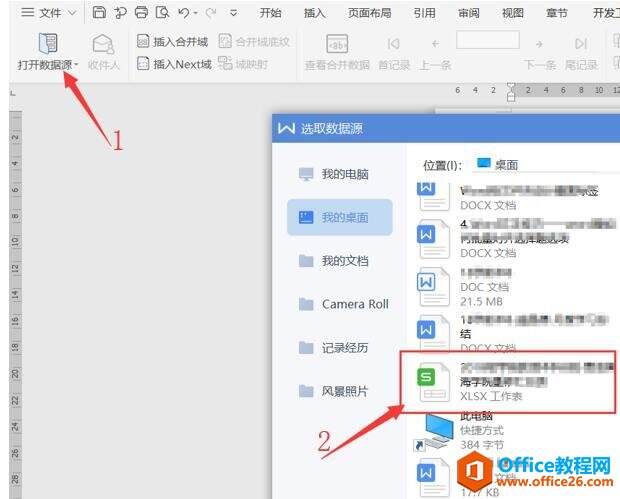Viewport: 620px width, 499px height.
Task: Expand the Undo history dropdown arrow
Action: pyautogui.click(x=196, y=13)
